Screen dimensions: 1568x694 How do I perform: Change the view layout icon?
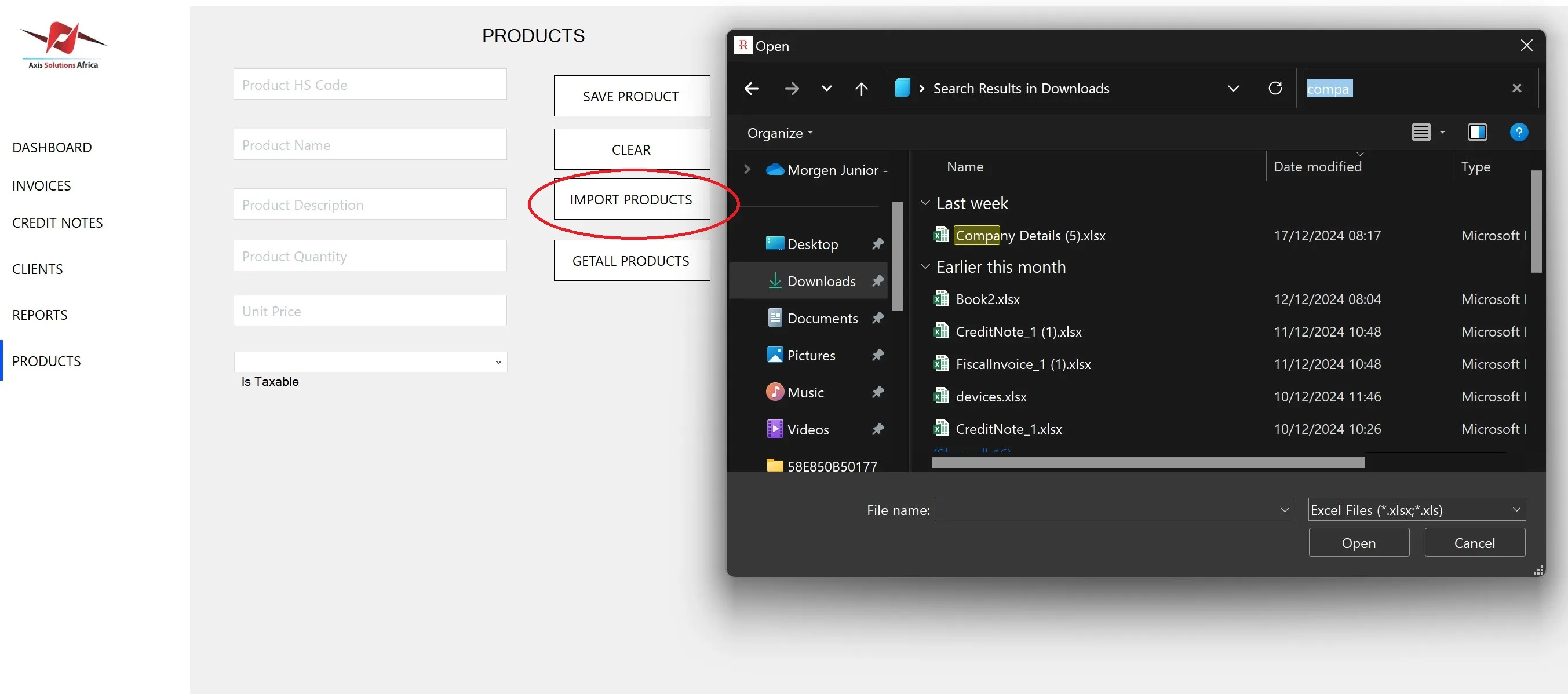1421,132
